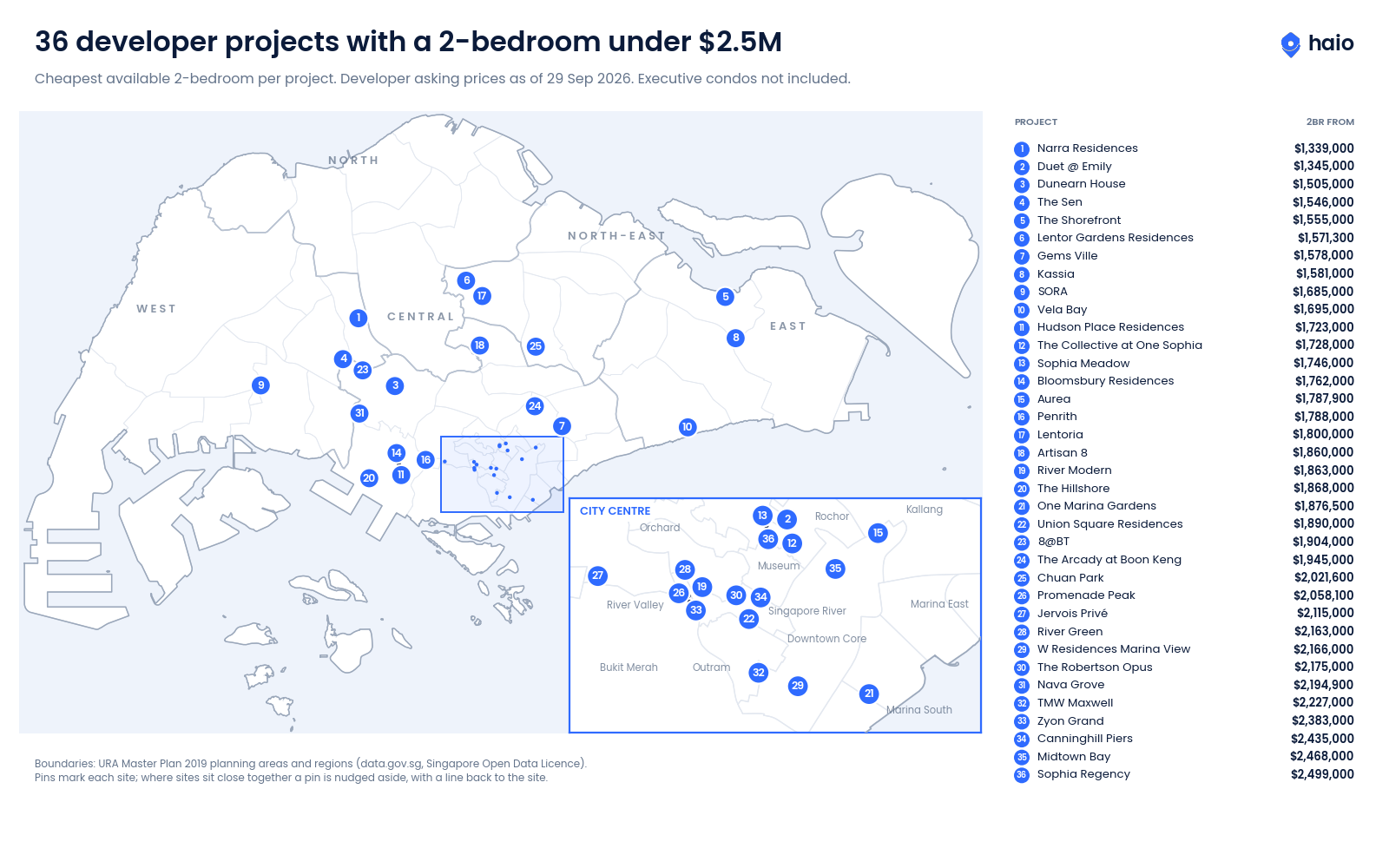Click the haio logo icon

coord(1290,44)
